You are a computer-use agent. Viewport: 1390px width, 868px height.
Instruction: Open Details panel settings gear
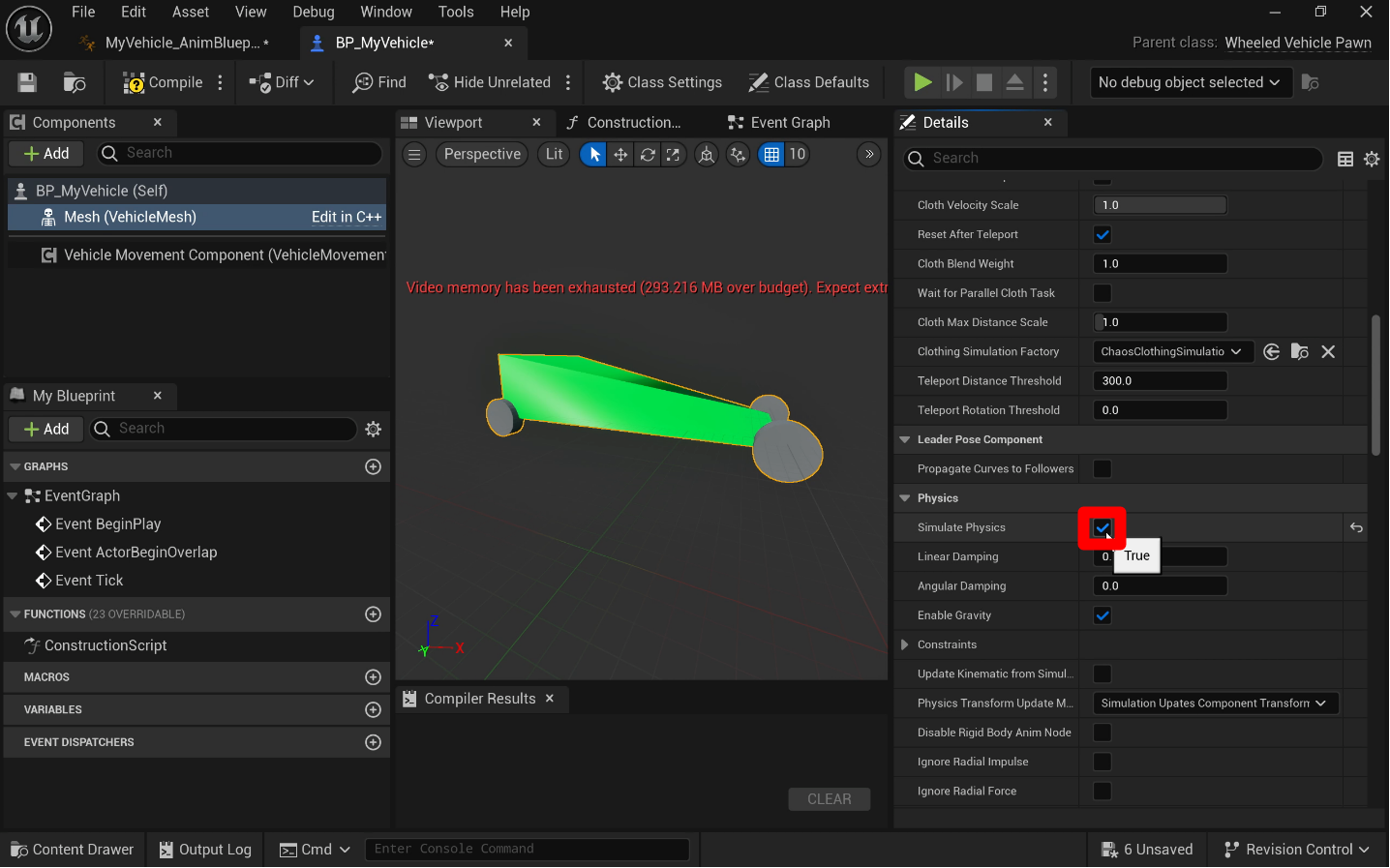(1372, 159)
